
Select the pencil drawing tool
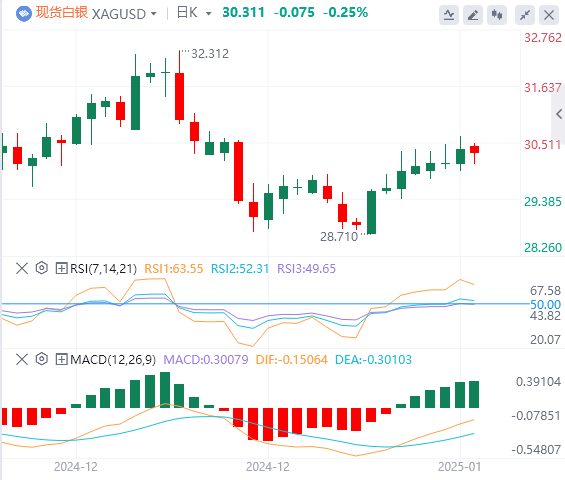(473, 15)
